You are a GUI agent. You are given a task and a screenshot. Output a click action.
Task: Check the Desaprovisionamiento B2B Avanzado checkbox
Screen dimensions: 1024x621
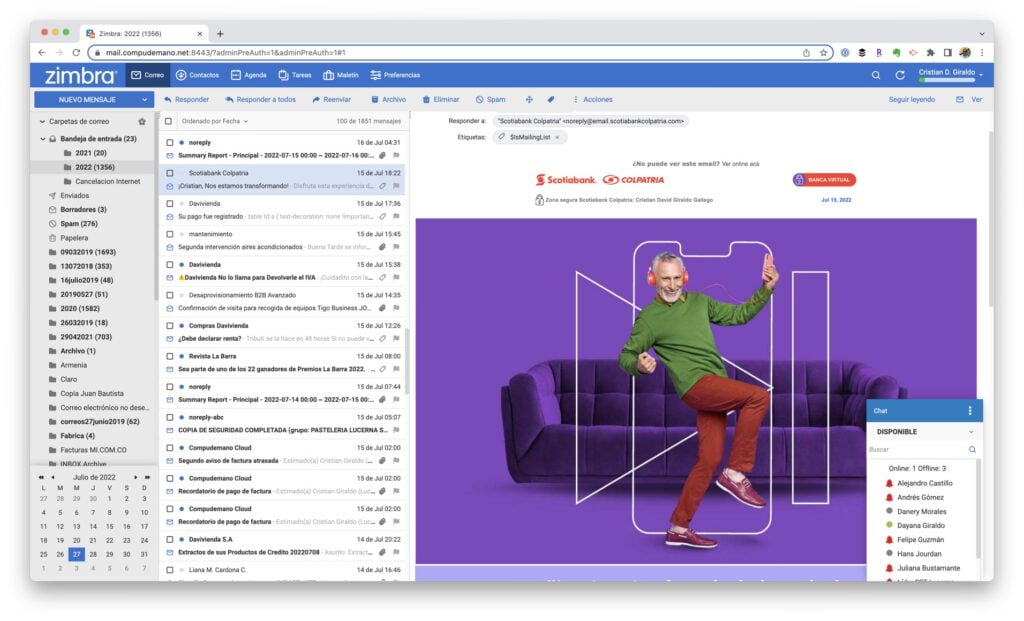(x=170, y=295)
